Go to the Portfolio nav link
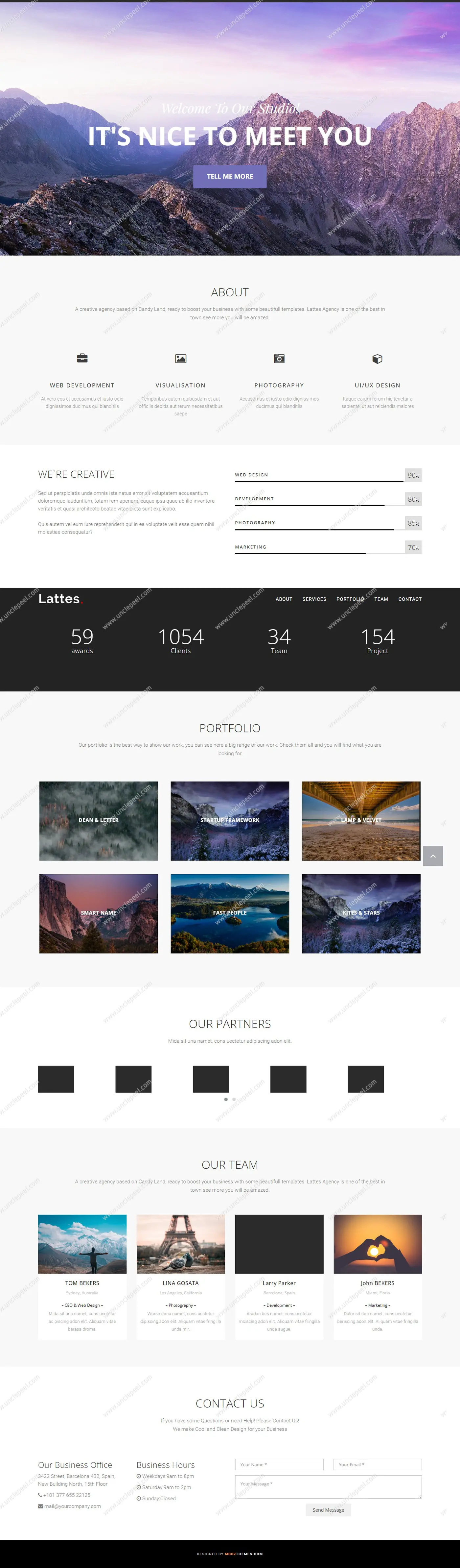This screenshot has width=460, height=1568. 350,599
